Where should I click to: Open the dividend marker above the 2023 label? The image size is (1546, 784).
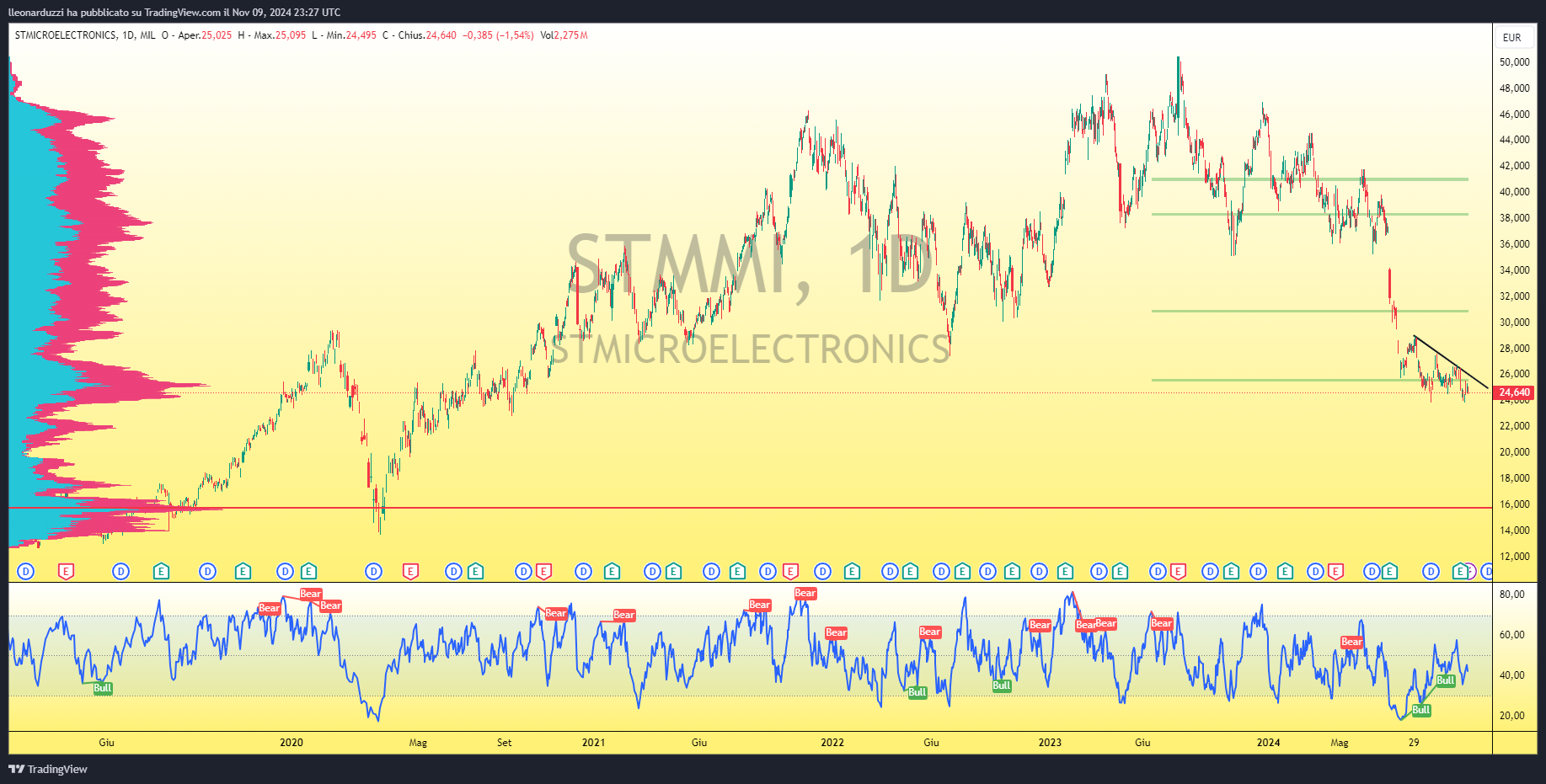[x=1040, y=572]
